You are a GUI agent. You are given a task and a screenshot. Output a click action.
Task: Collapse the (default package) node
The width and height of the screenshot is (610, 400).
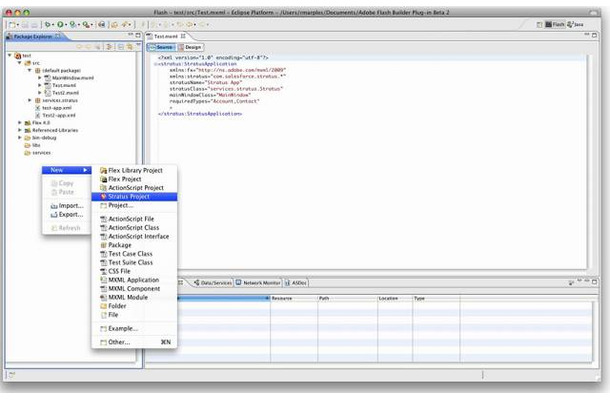[x=30, y=70]
